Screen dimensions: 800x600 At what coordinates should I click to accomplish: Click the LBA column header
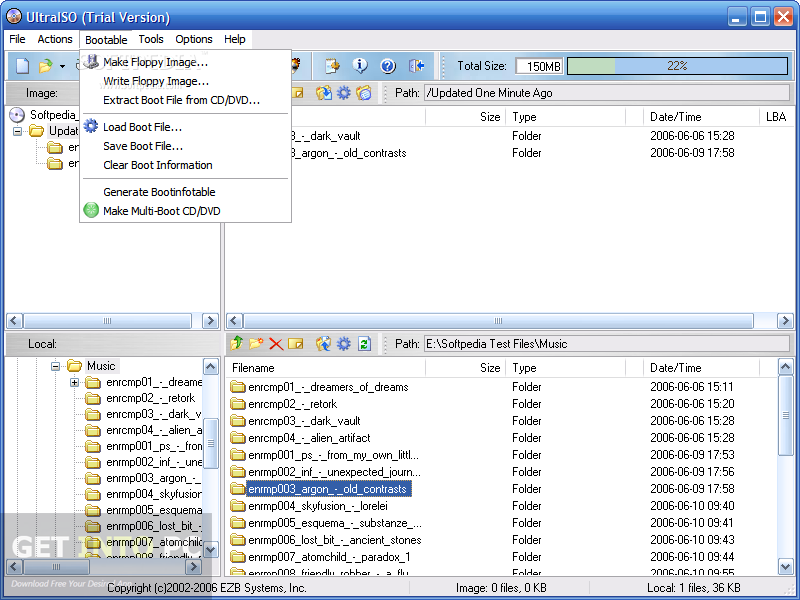(777, 117)
